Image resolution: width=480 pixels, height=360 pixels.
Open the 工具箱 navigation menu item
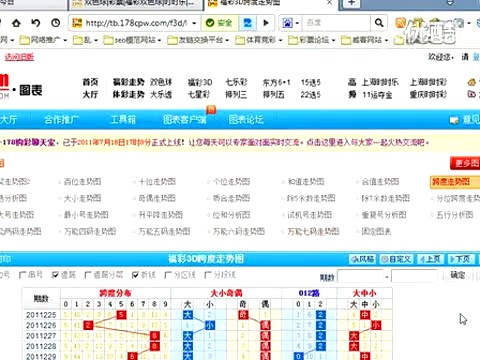[123, 119]
